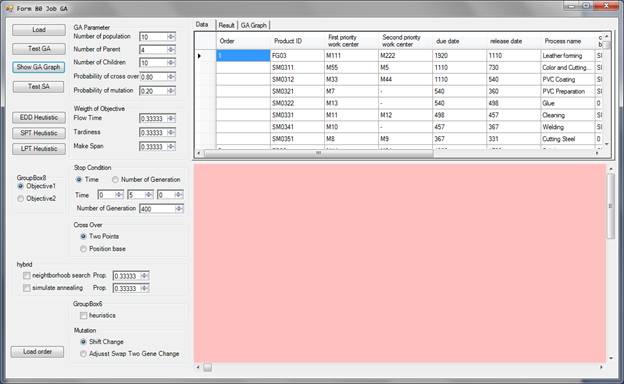
Task: Enable neightborhoob search checkbox
Action: pyautogui.click(x=27, y=275)
